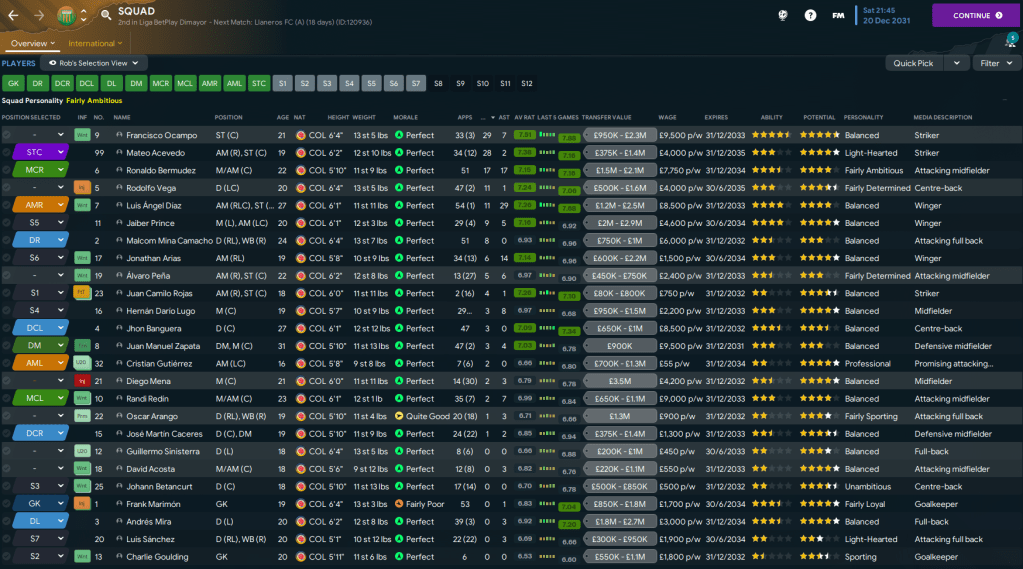This screenshot has width=1023, height=569.
Task: Toggle selection circle for Jaiber Prince
Action: click(x=7, y=223)
